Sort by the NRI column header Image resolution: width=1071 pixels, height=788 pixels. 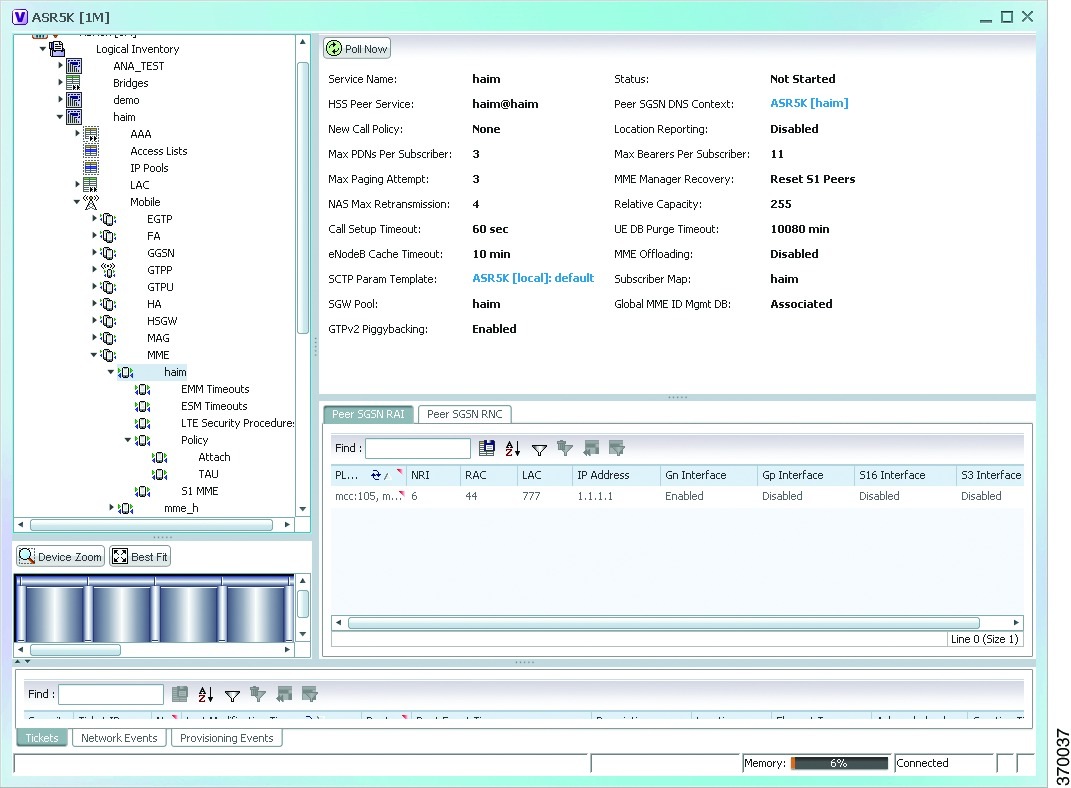coord(432,475)
